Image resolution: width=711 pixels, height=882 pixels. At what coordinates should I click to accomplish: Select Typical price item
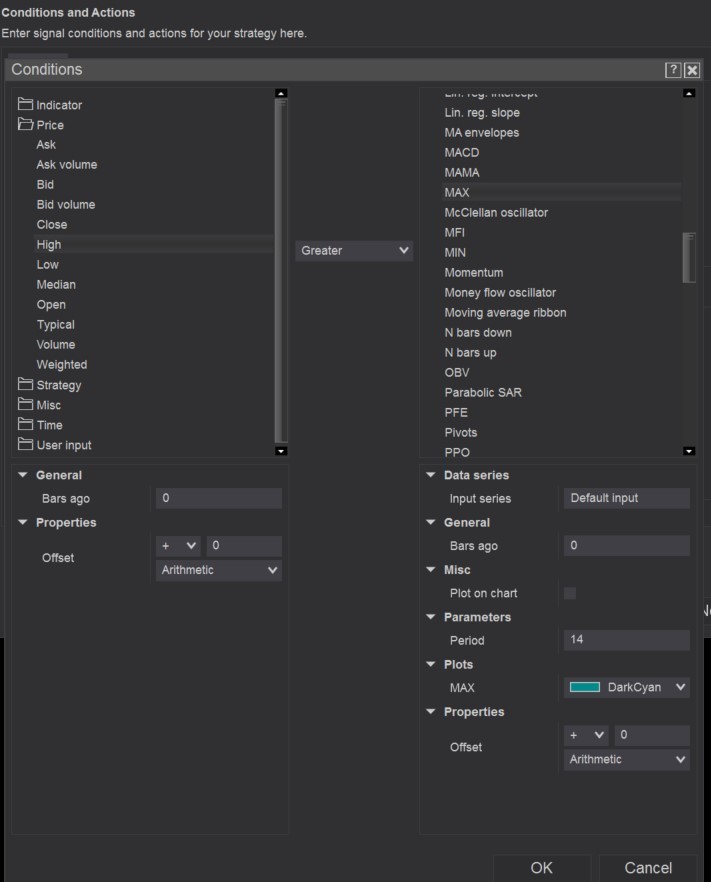55,325
